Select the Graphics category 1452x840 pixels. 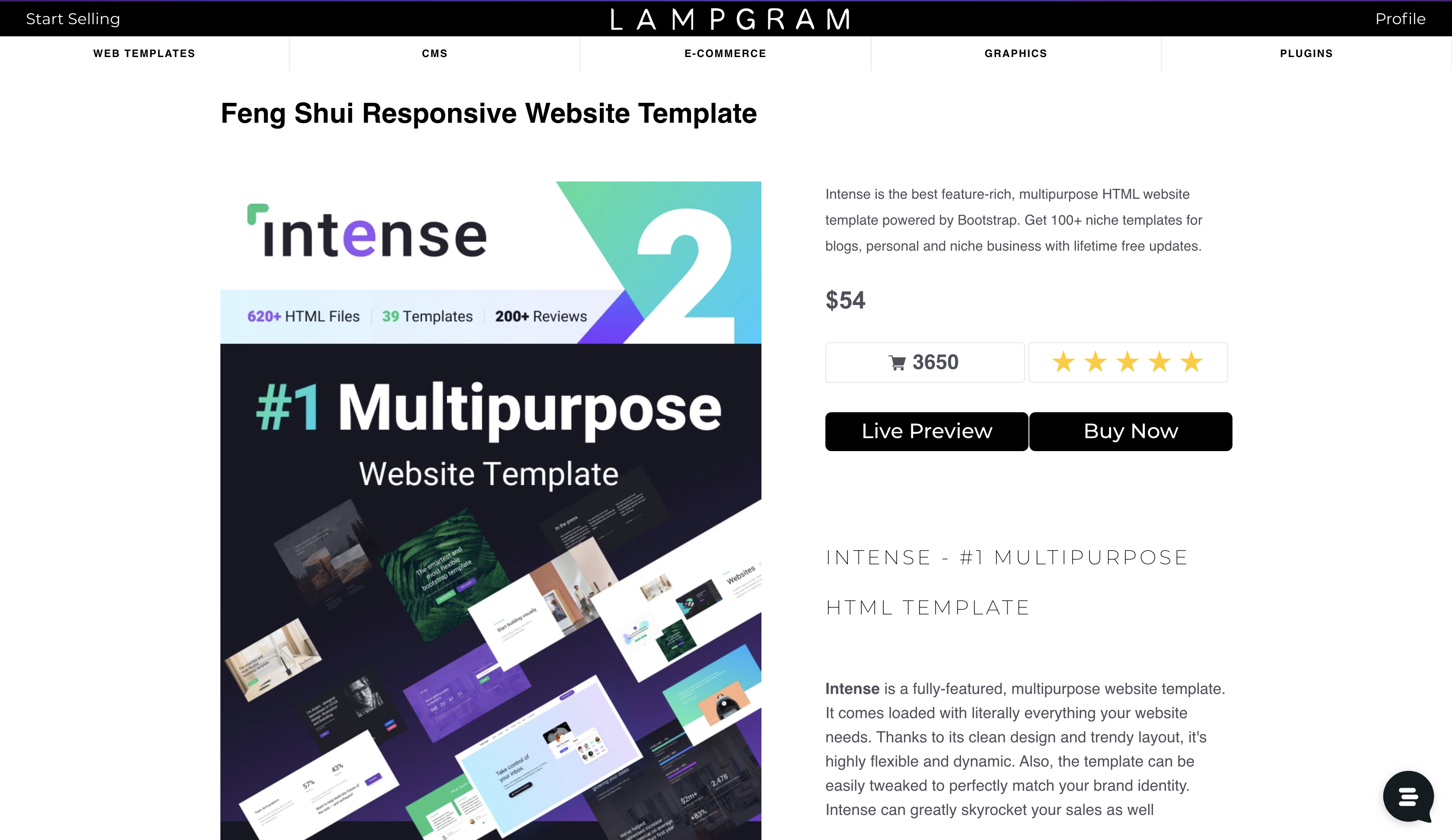pyautogui.click(x=1015, y=54)
